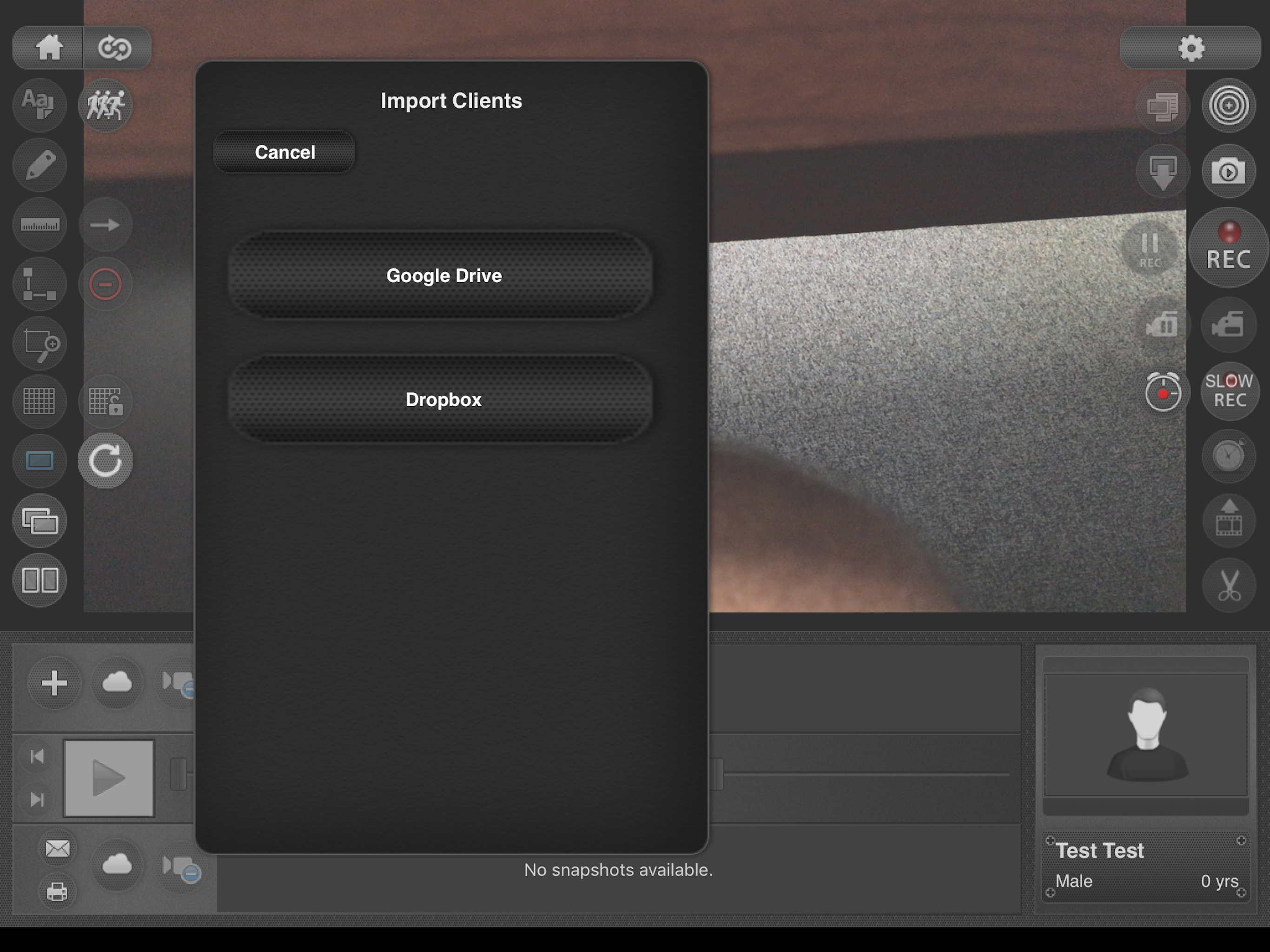Open settings gear at top right
This screenshot has width=1270, height=952.
pyautogui.click(x=1191, y=48)
